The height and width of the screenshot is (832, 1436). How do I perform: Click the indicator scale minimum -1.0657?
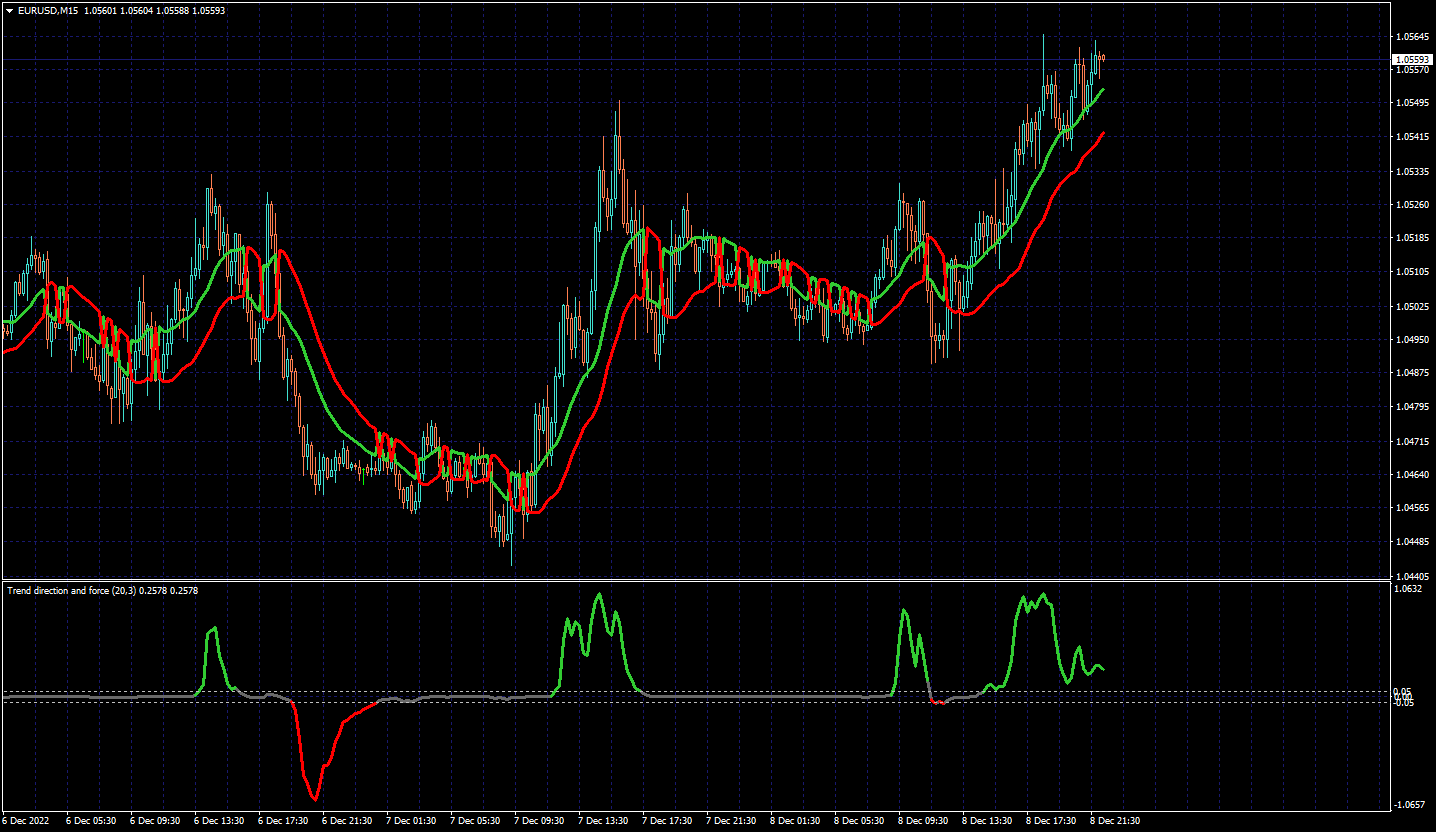click(1410, 805)
